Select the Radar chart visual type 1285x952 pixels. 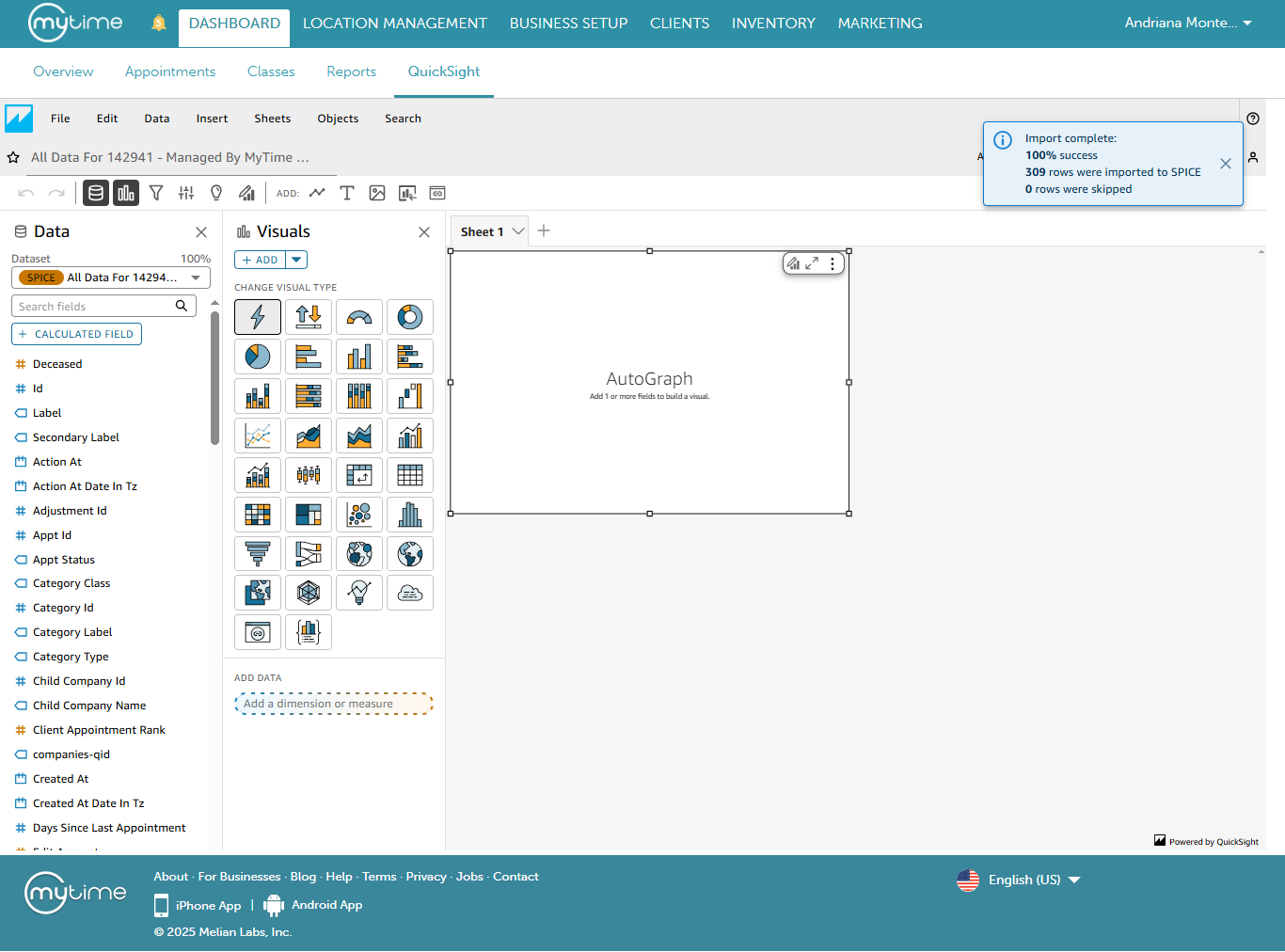tap(309, 593)
